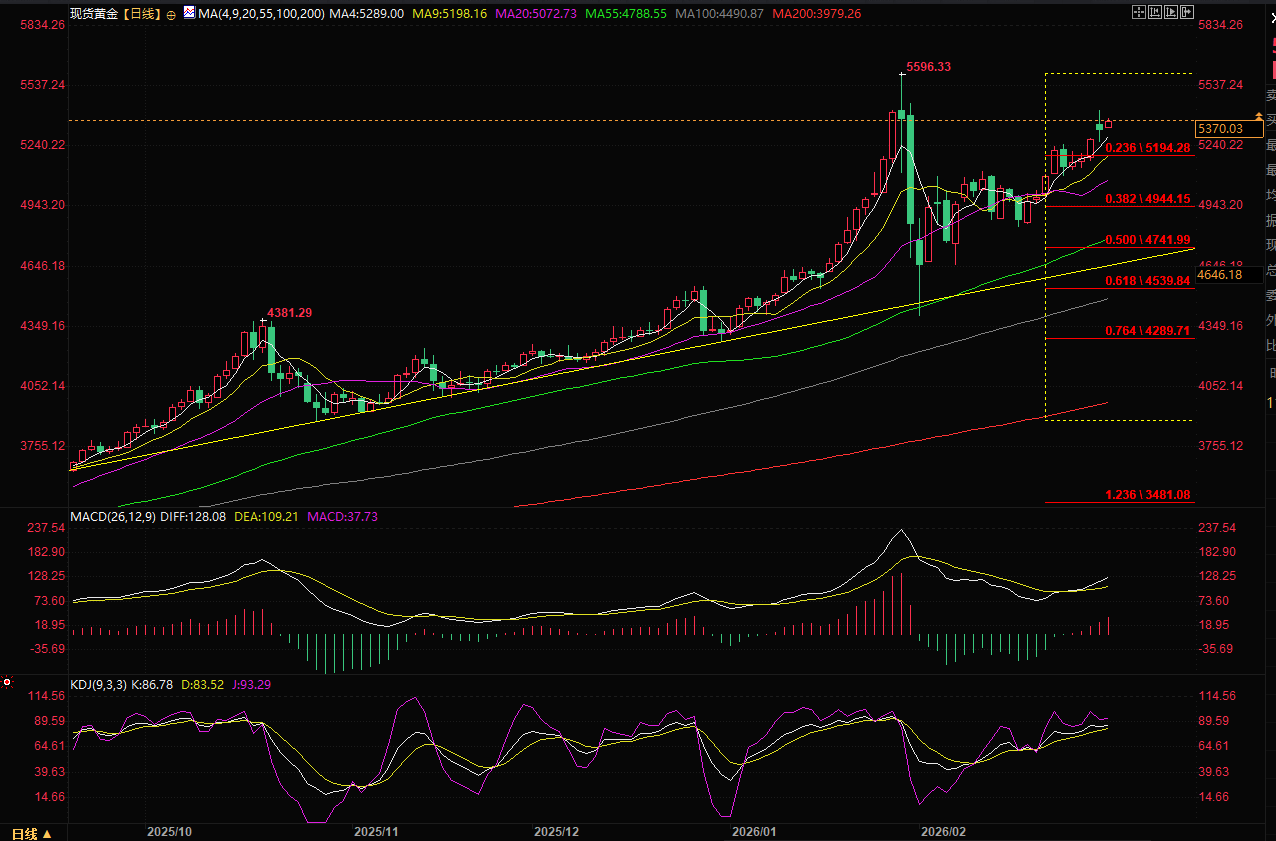Click the 2025/10 date on time axis

[169, 832]
